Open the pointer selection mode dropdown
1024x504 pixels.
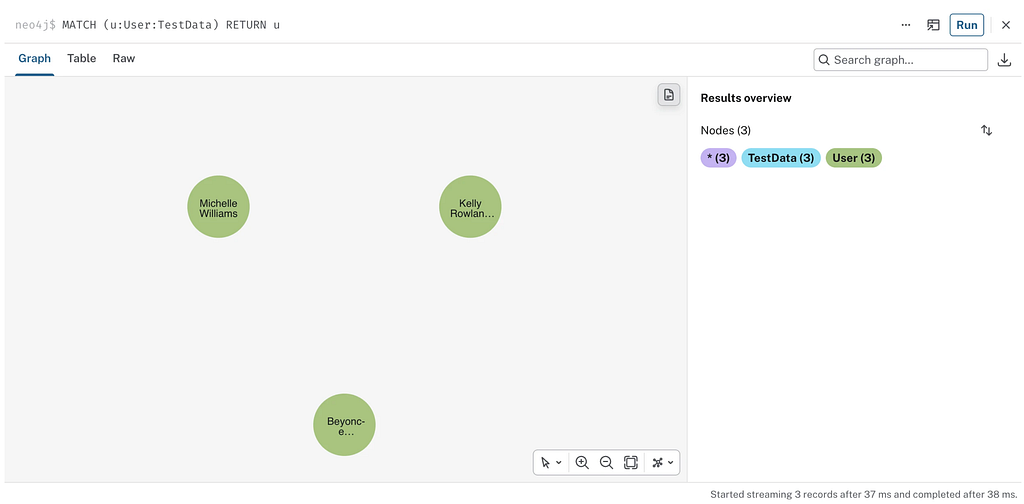click(551, 462)
